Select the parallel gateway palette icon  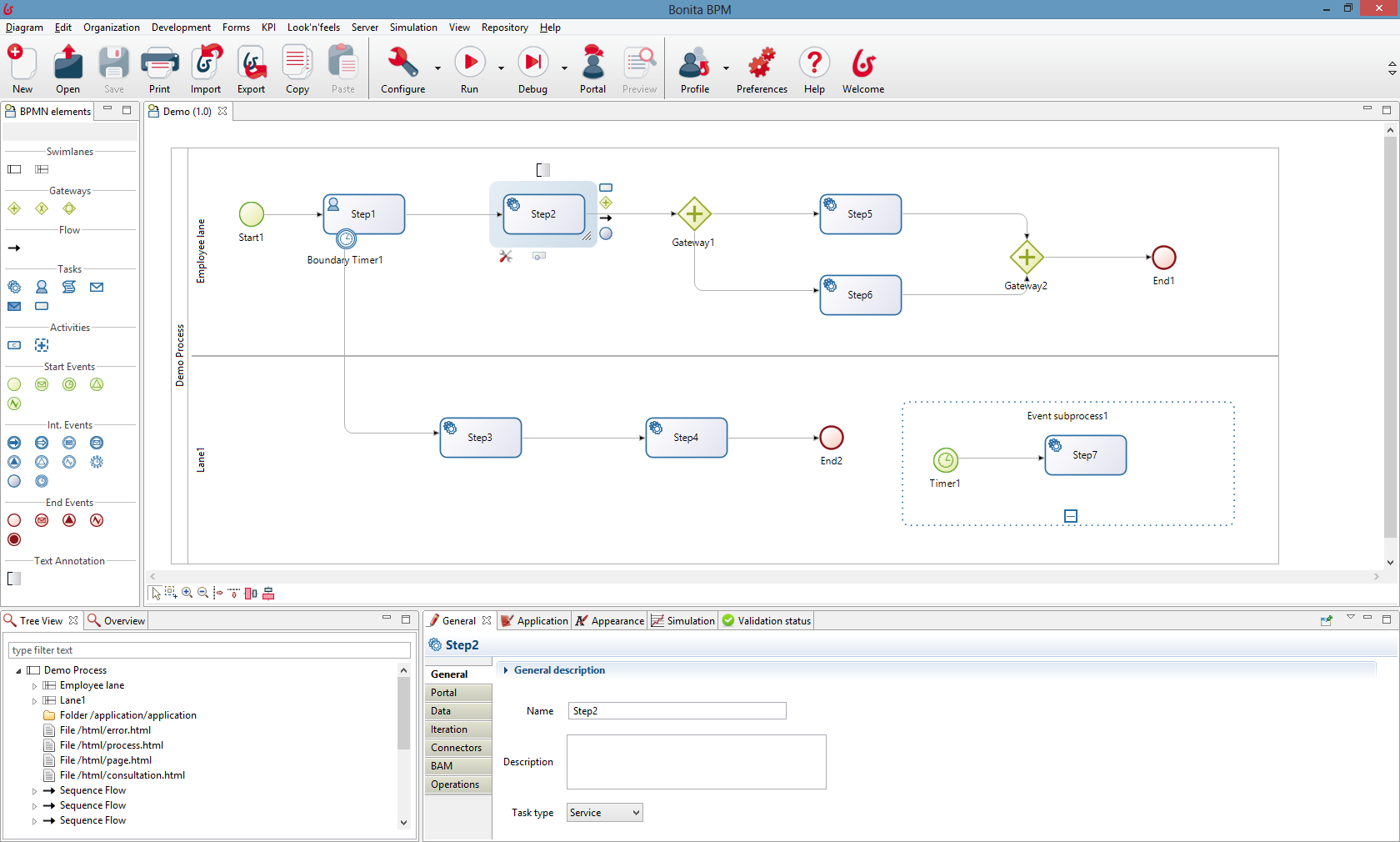(x=14, y=208)
